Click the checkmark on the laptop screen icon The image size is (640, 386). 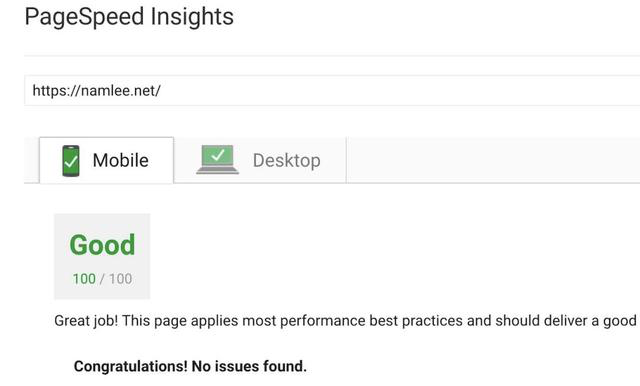218,155
